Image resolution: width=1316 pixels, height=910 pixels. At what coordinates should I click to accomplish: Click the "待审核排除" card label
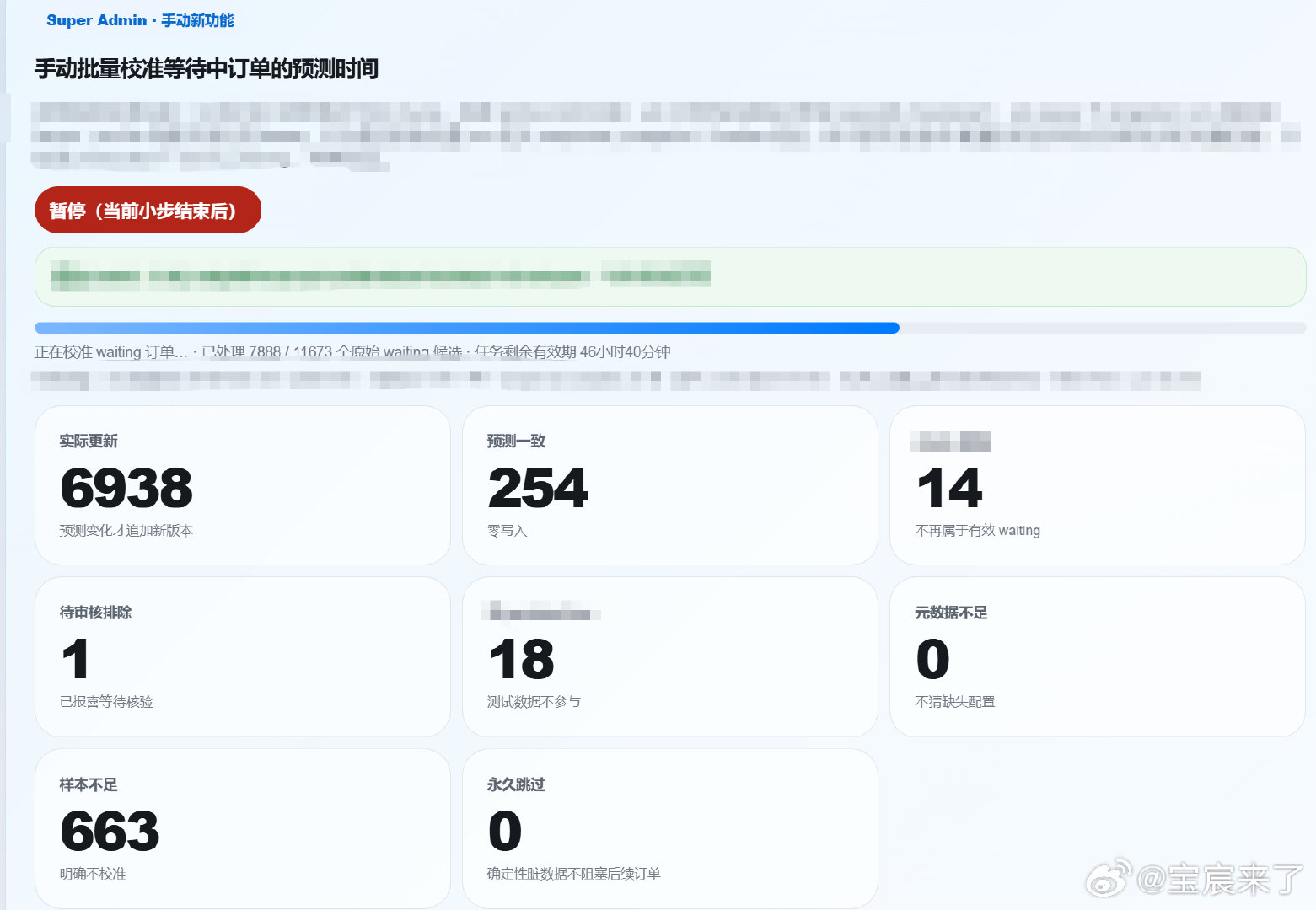(x=95, y=613)
